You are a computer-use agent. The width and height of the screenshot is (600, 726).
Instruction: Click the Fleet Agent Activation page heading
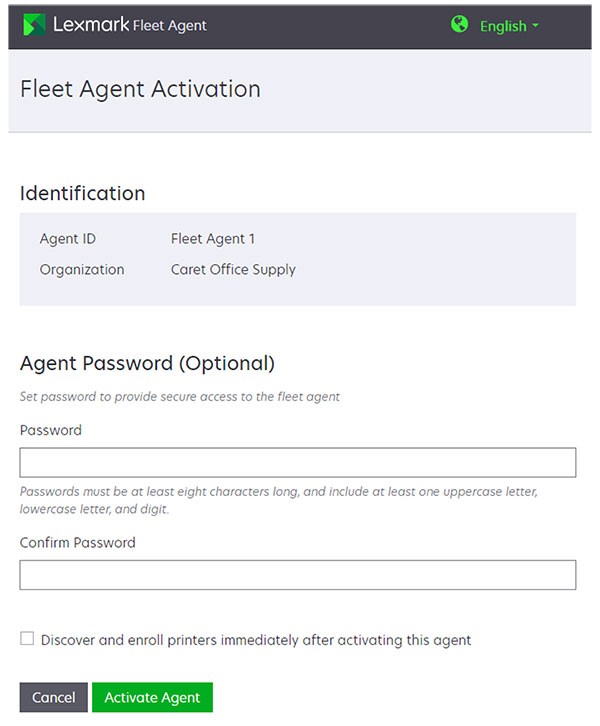pyautogui.click(x=140, y=89)
